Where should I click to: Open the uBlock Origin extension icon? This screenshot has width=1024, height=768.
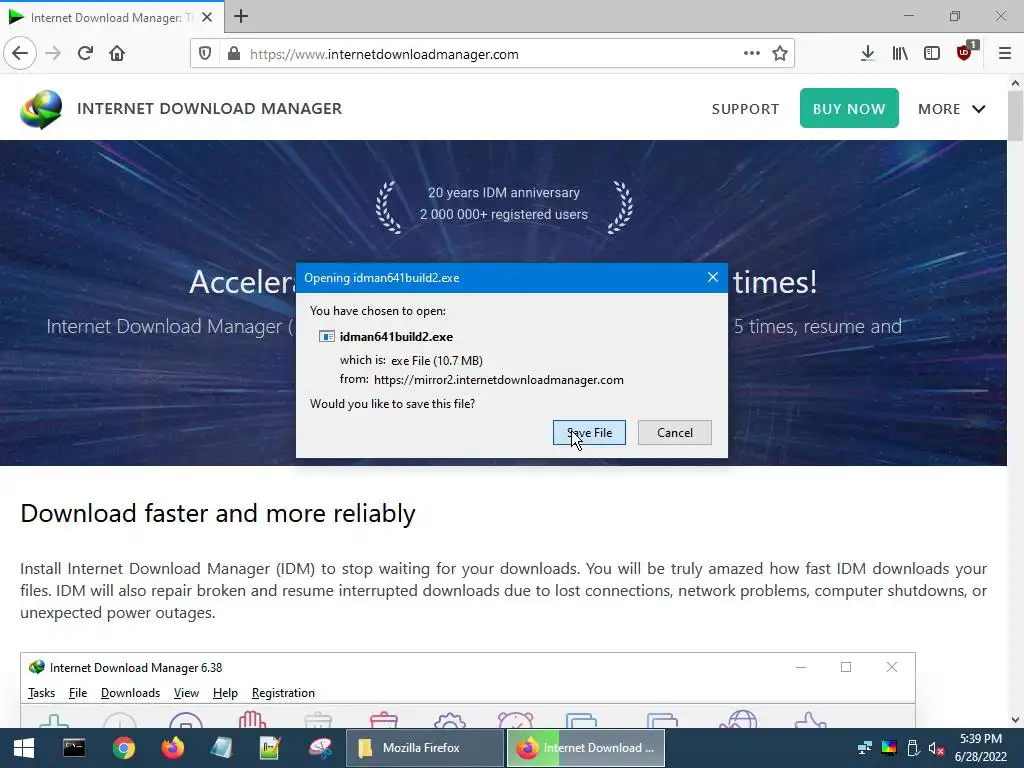(x=965, y=54)
